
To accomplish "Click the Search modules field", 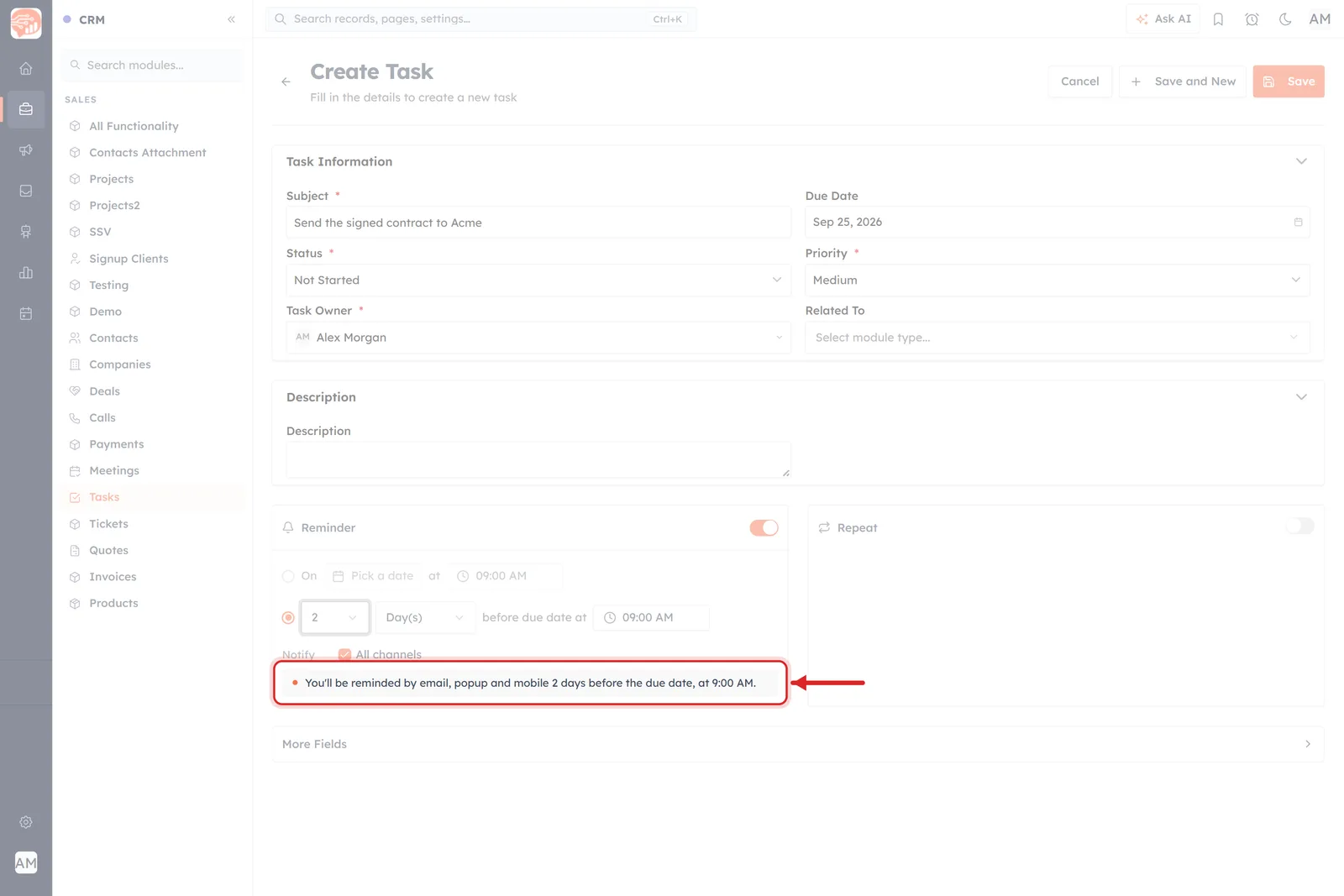I will click(153, 65).
